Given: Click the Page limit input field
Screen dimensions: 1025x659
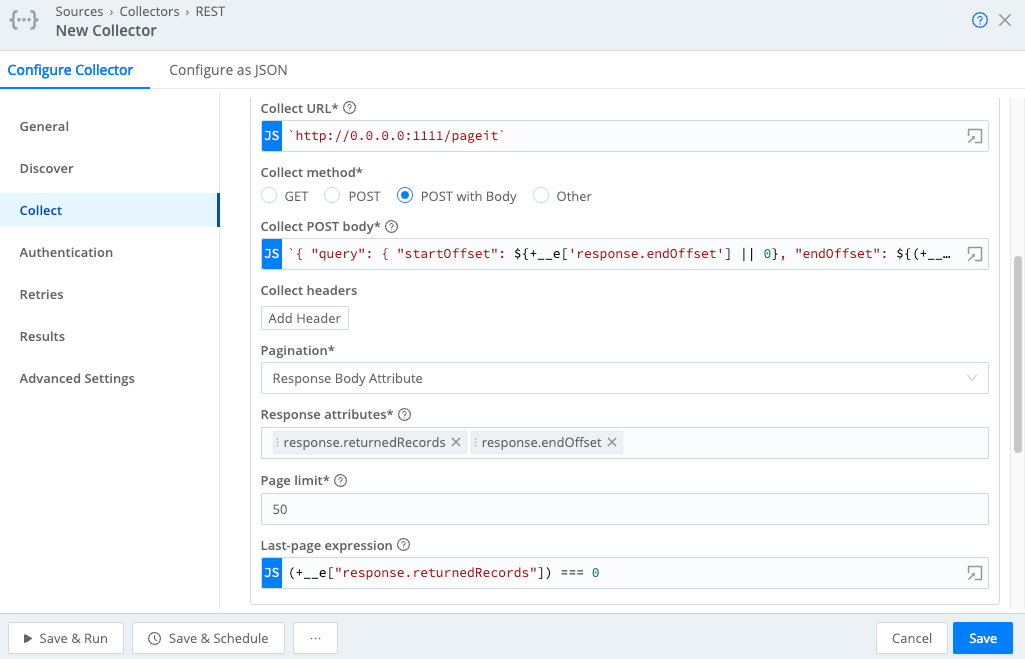Looking at the screenshot, I should 624,509.
